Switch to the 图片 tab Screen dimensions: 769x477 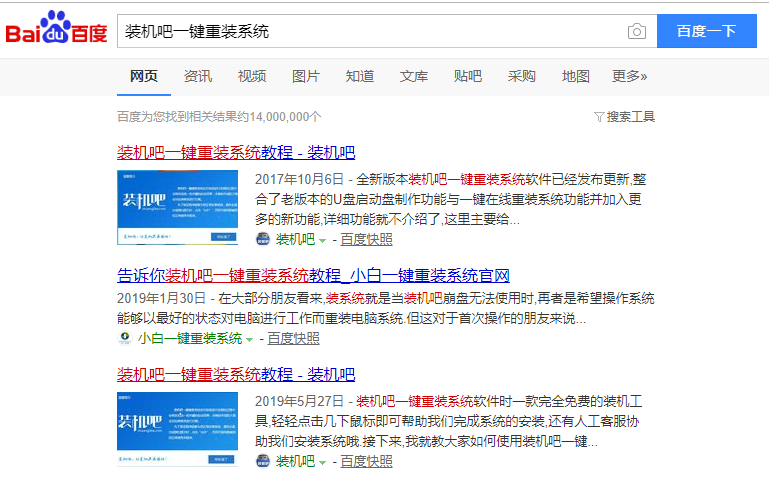coord(306,76)
